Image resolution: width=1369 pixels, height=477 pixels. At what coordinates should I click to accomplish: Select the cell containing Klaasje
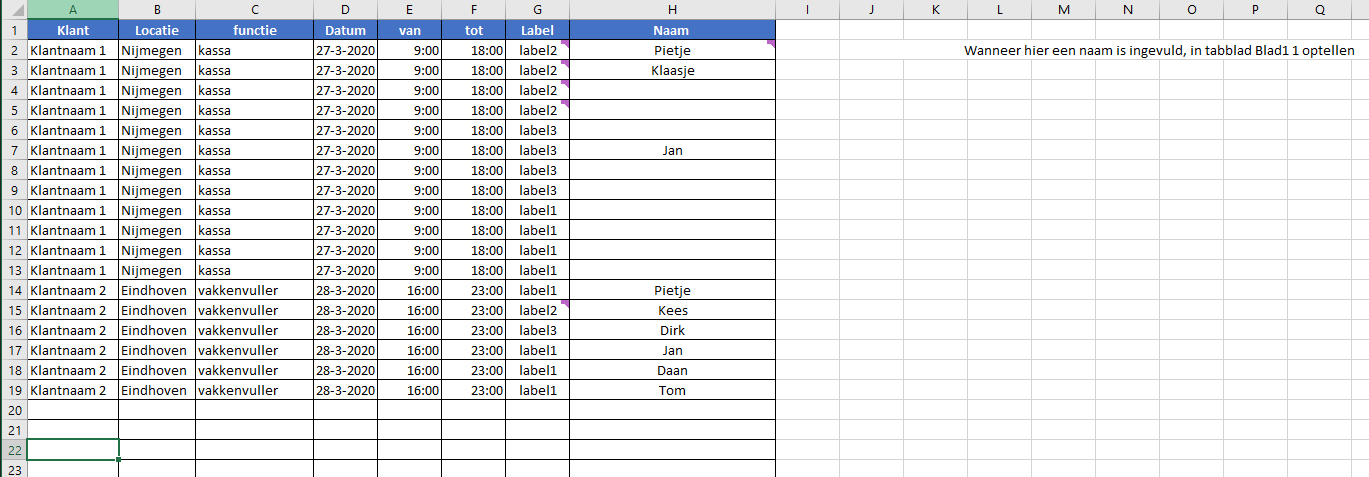(672, 70)
